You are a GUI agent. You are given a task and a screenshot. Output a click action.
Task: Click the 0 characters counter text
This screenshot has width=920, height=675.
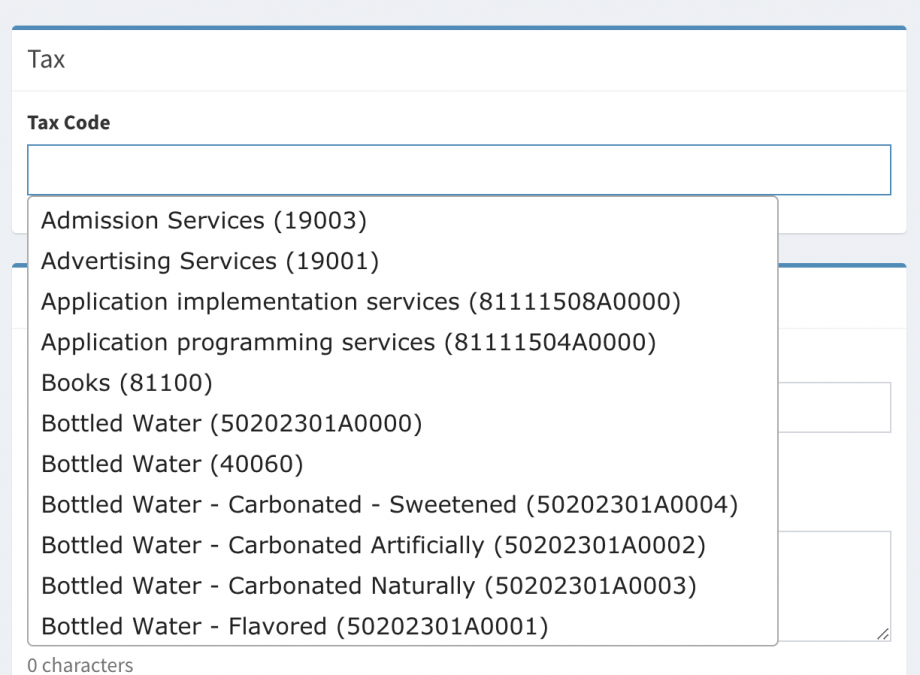[x=80, y=665]
